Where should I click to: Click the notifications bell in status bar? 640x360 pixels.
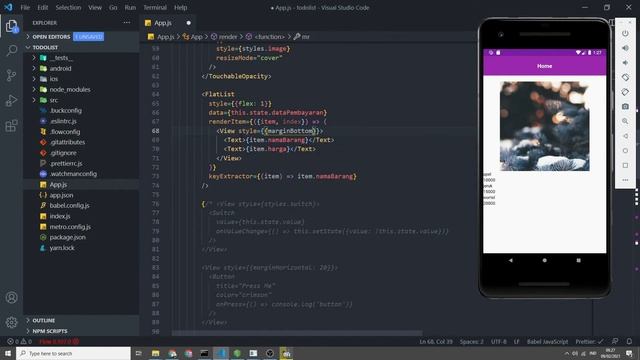[x=629, y=341]
